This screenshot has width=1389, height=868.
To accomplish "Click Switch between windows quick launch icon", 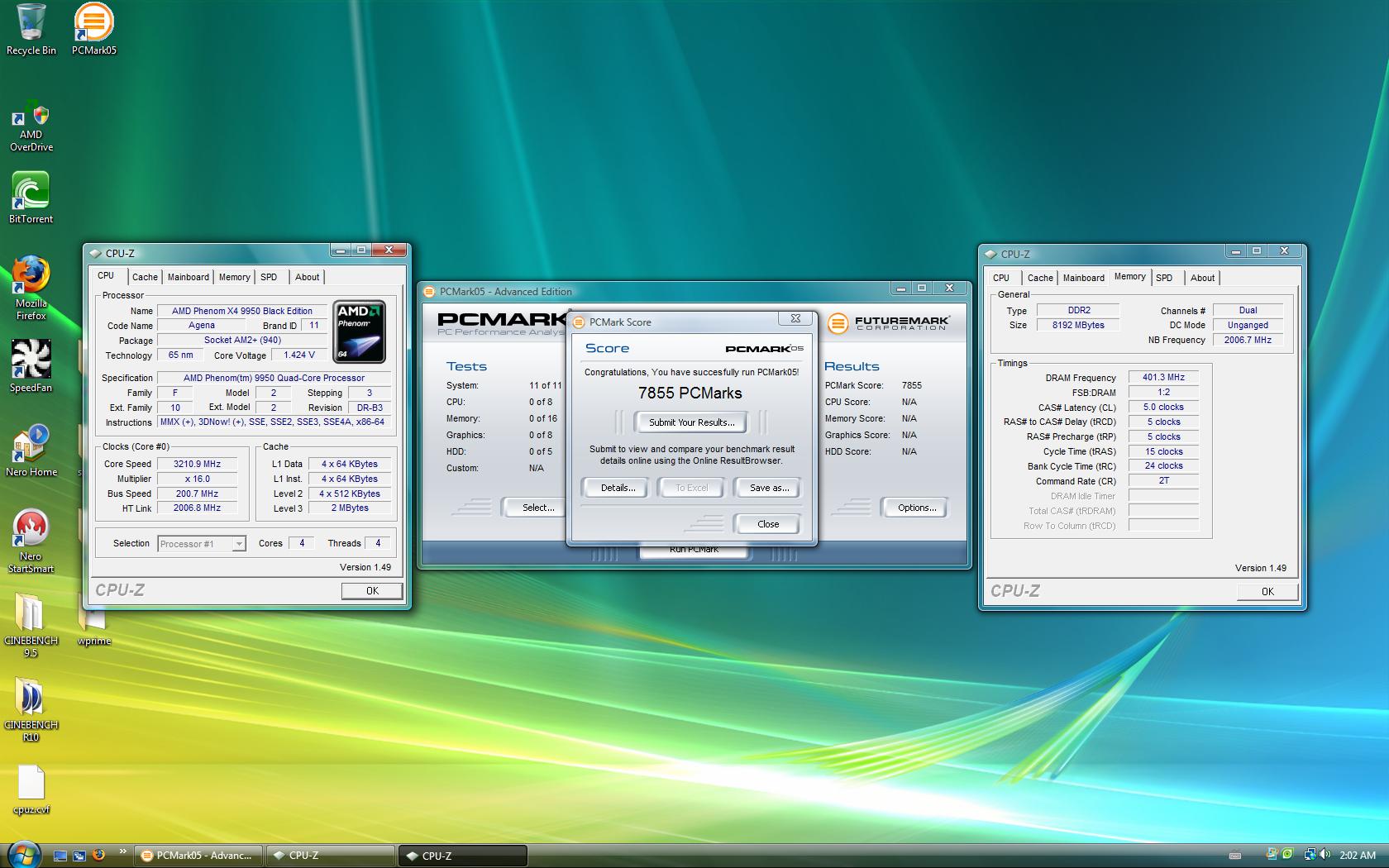I will [79, 856].
